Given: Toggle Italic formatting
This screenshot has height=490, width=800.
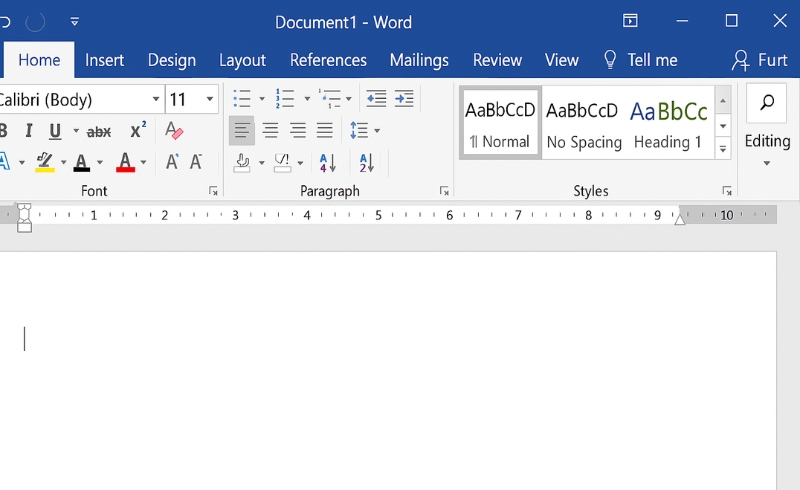Looking at the screenshot, I should click(x=29, y=131).
